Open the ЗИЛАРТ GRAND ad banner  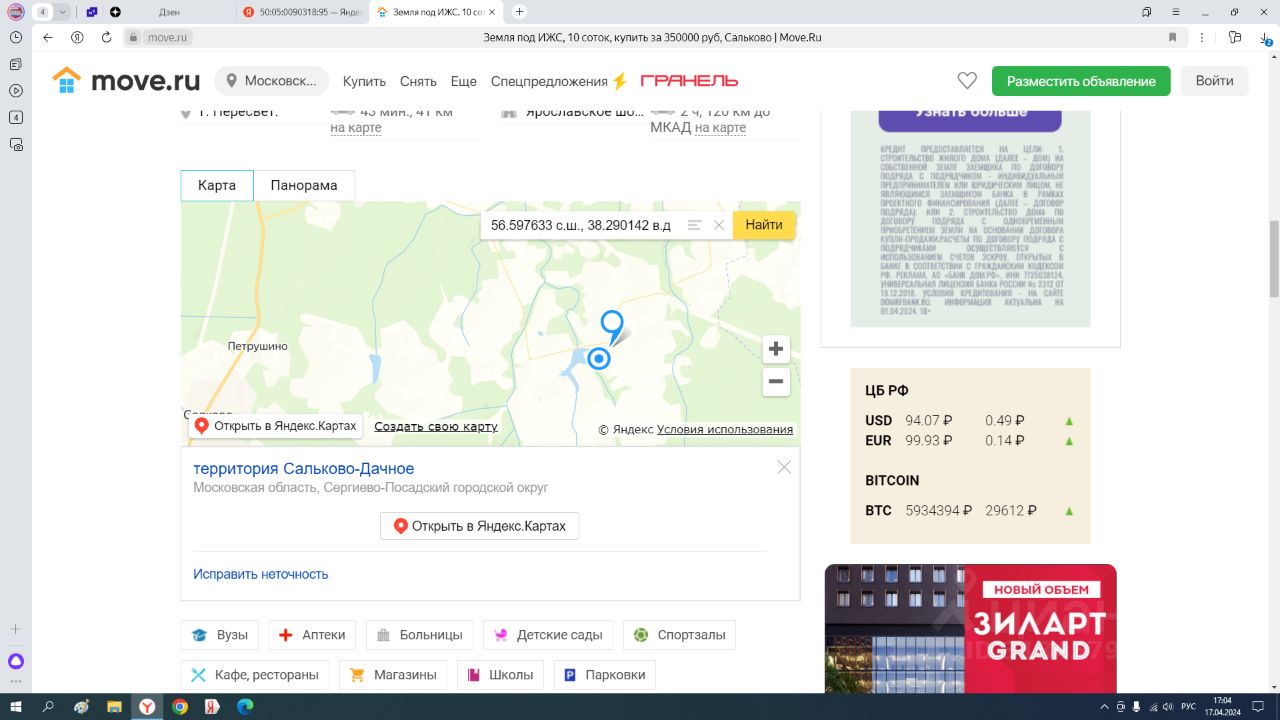pos(970,629)
